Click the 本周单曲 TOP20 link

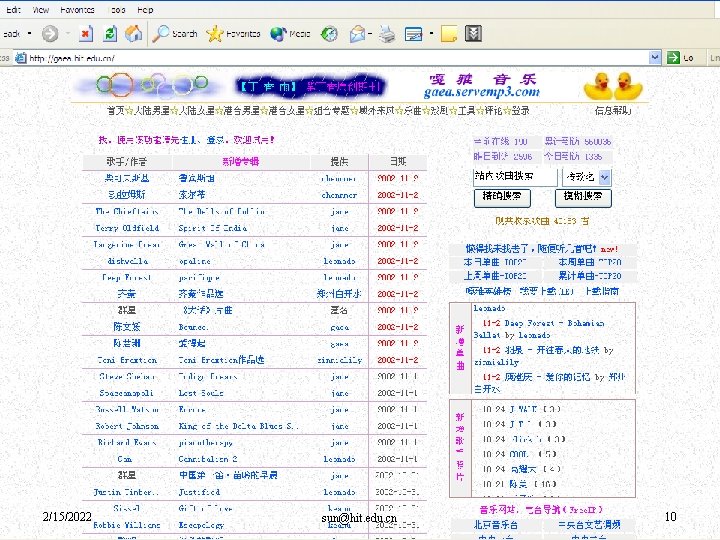tap(590, 262)
